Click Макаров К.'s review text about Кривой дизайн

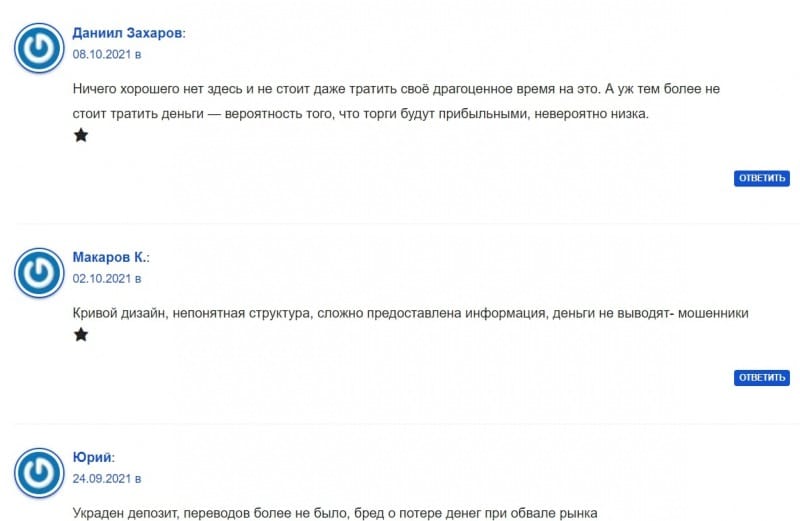(x=410, y=313)
